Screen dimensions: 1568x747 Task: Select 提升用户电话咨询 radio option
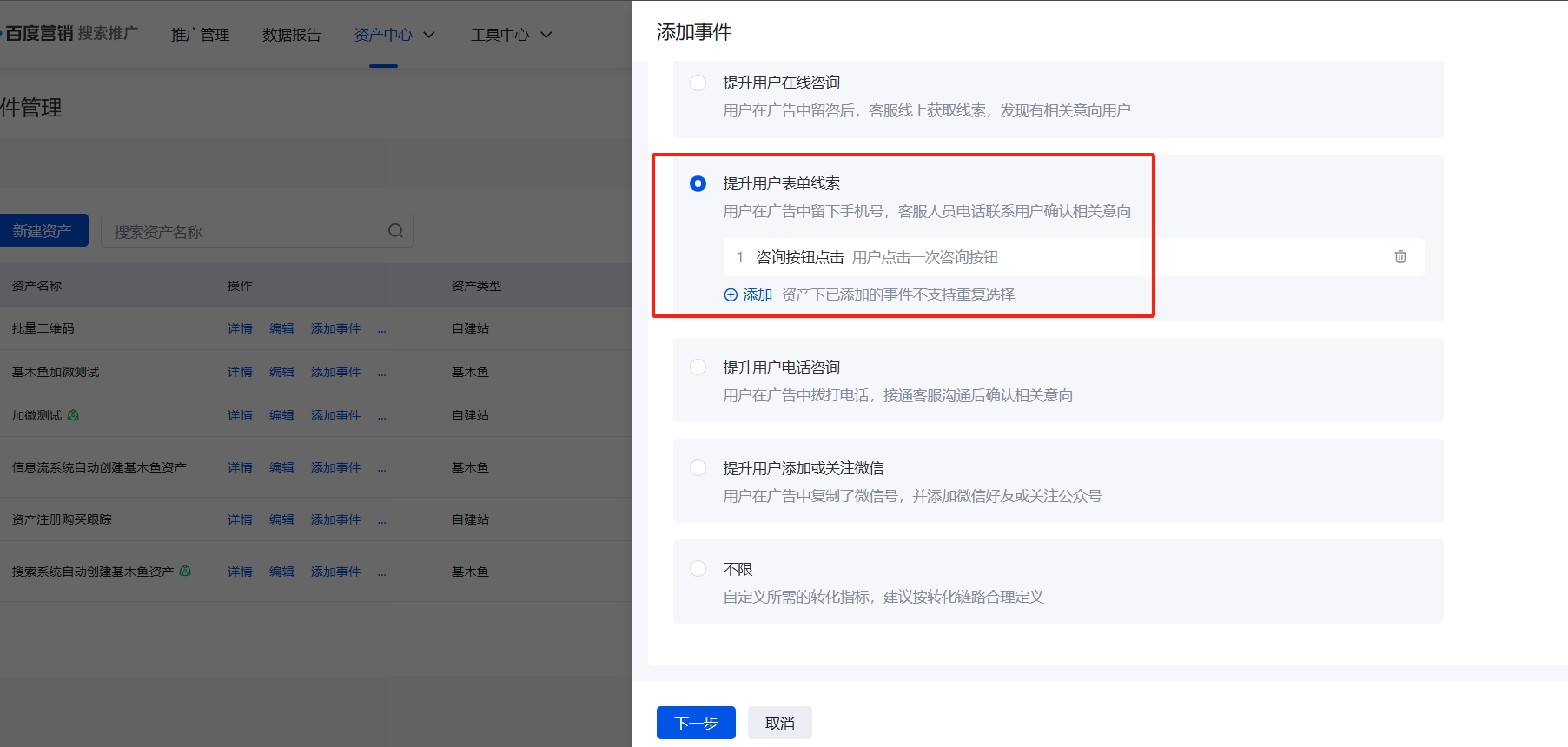[698, 367]
